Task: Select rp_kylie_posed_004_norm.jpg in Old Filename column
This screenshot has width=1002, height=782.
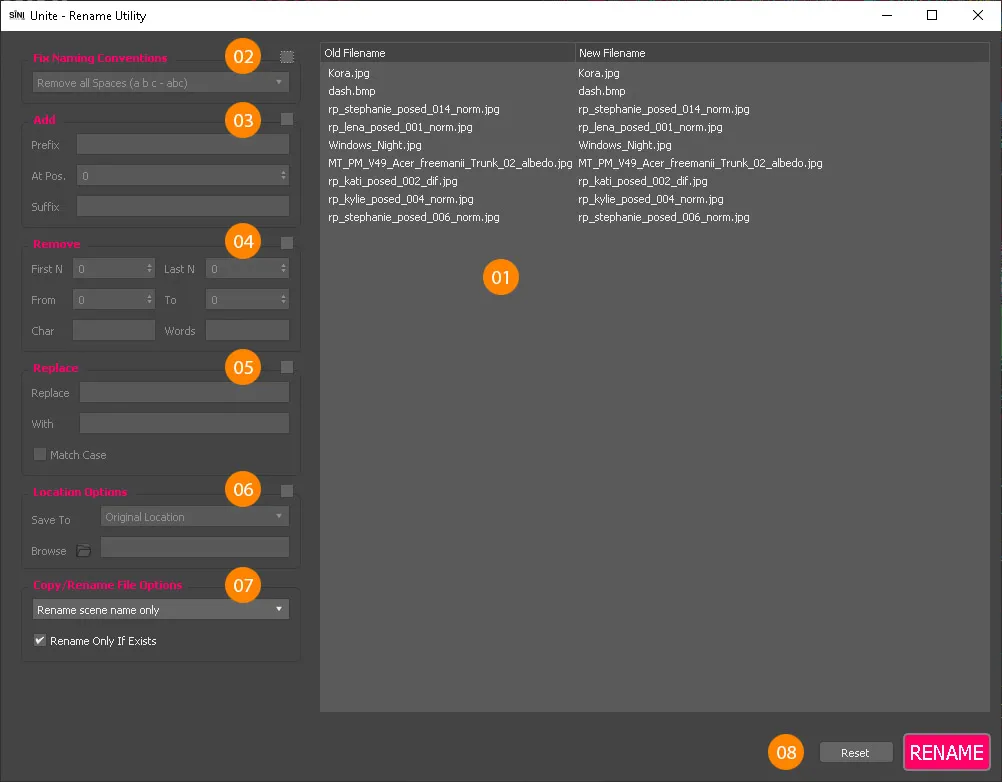Action: click(401, 199)
